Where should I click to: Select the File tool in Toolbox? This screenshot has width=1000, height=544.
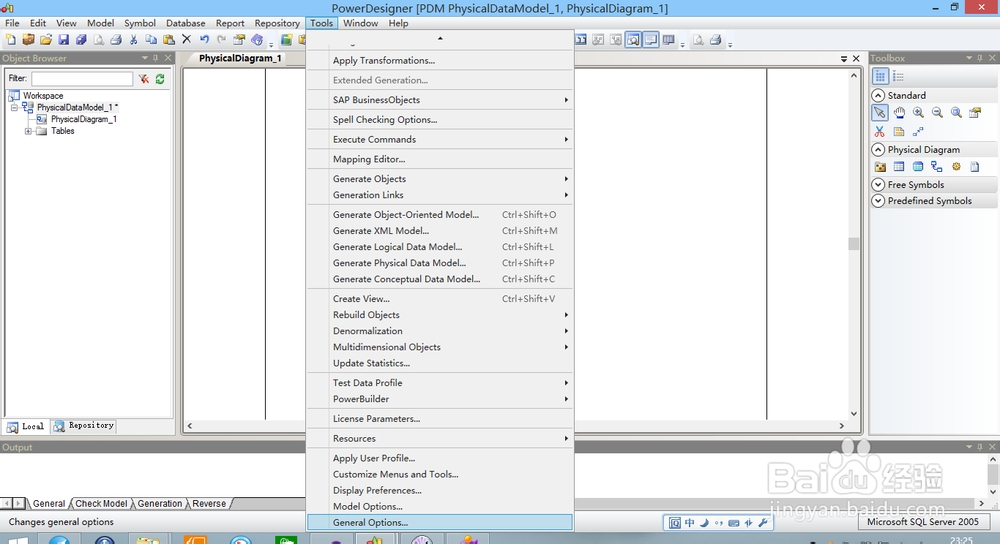coord(974,167)
